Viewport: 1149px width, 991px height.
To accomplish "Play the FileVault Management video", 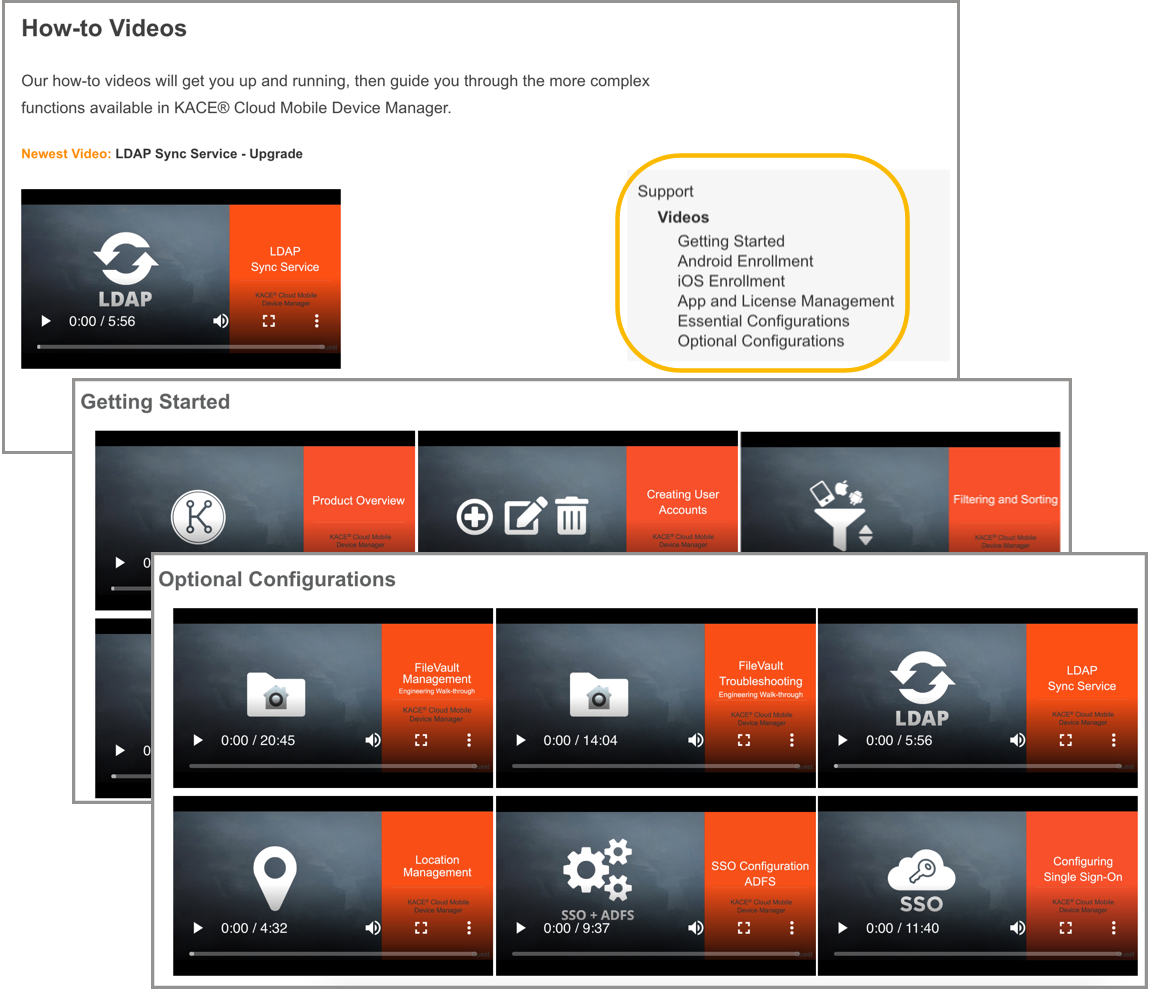I will click(198, 741).
